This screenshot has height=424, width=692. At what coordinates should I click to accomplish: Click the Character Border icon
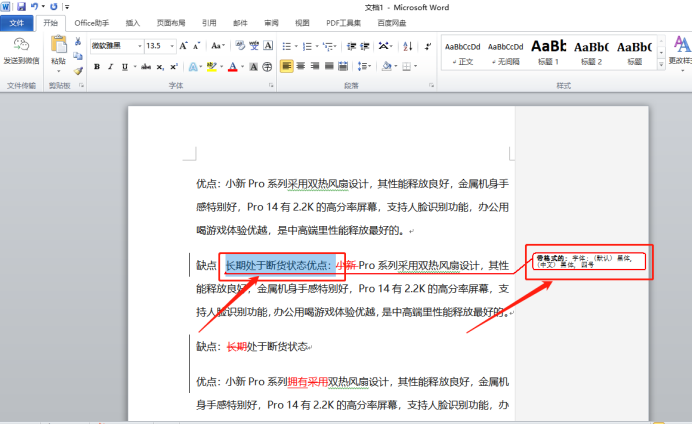click(x=268, y=45)
